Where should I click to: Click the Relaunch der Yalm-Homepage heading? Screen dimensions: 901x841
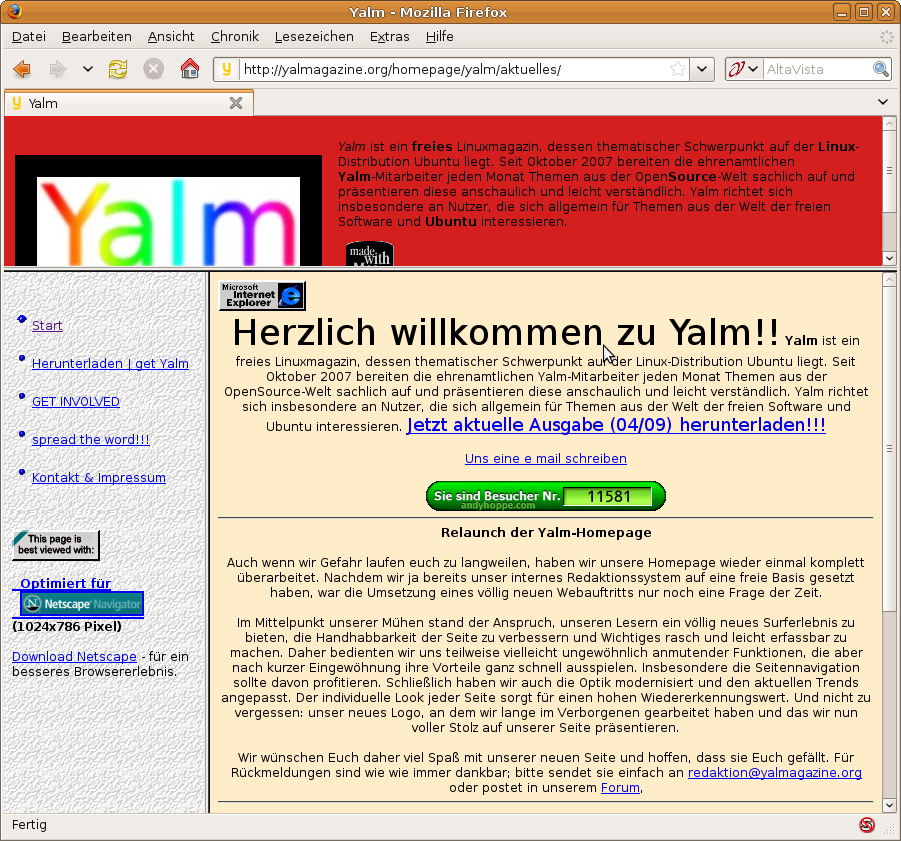(546, 533)
